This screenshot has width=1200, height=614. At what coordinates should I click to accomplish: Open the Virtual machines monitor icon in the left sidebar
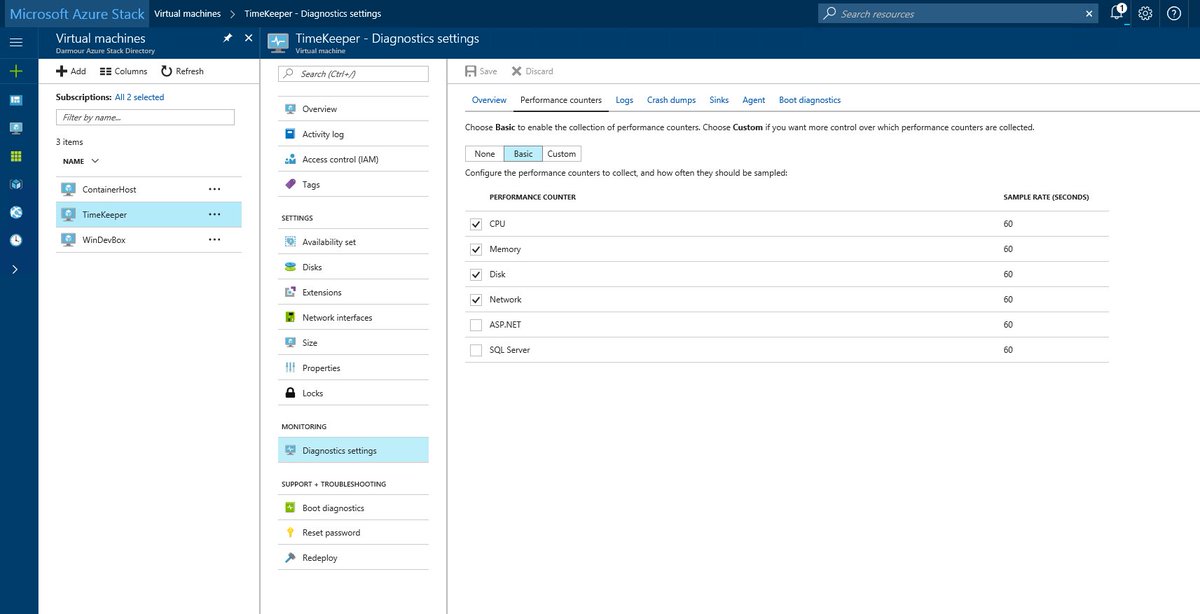pyautogui.click(x=16, y=128)
